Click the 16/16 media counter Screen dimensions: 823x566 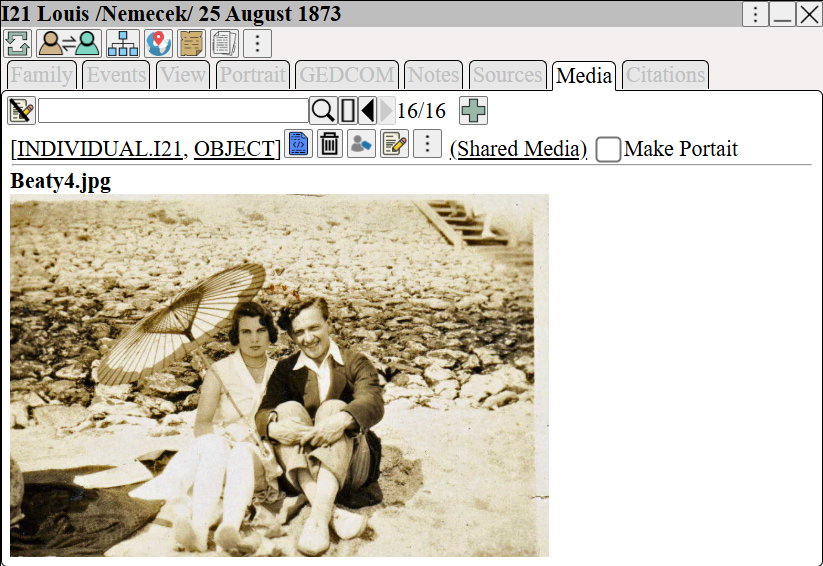421,111
